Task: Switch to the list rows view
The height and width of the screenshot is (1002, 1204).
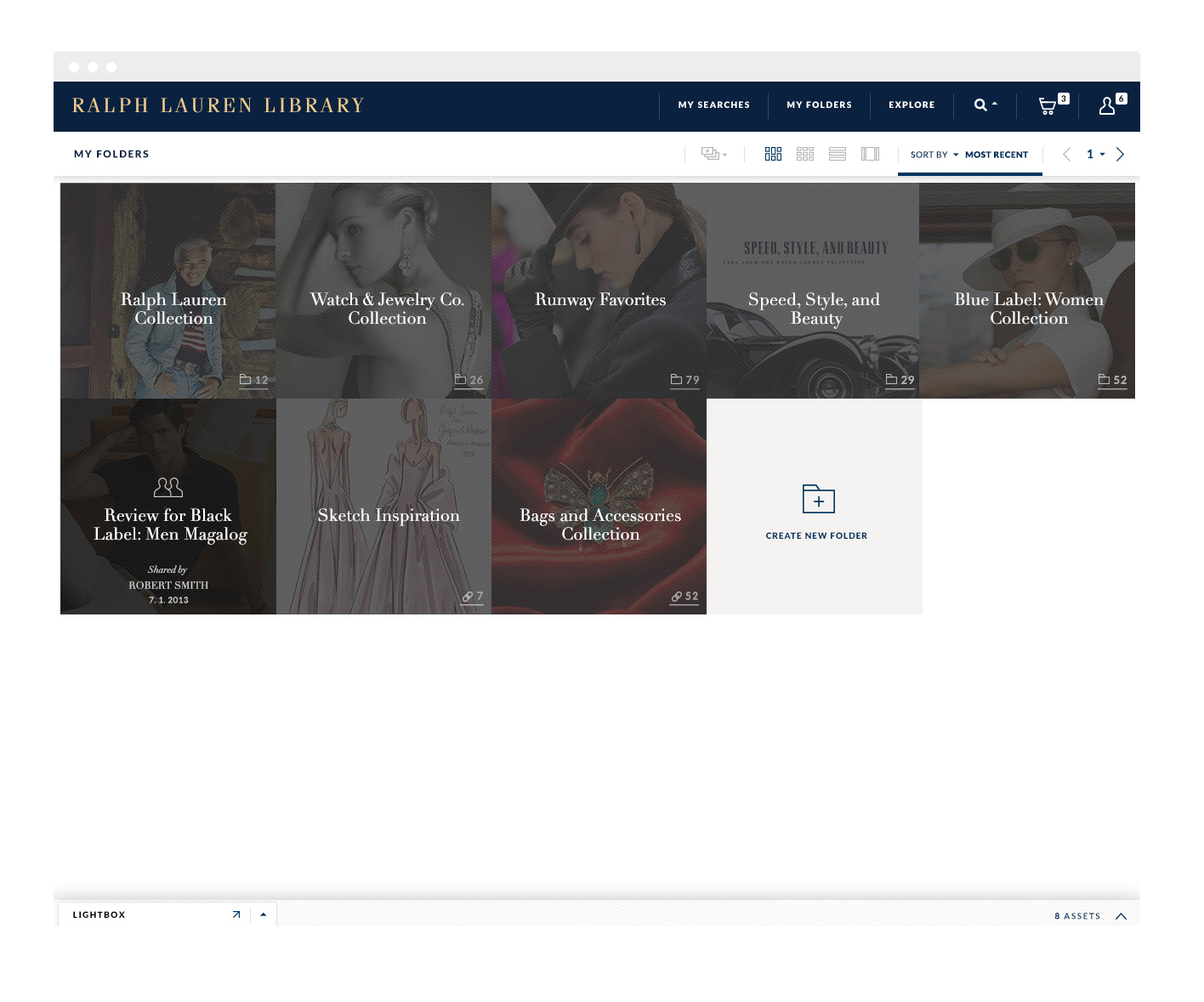Action: [x=838, y=154]
